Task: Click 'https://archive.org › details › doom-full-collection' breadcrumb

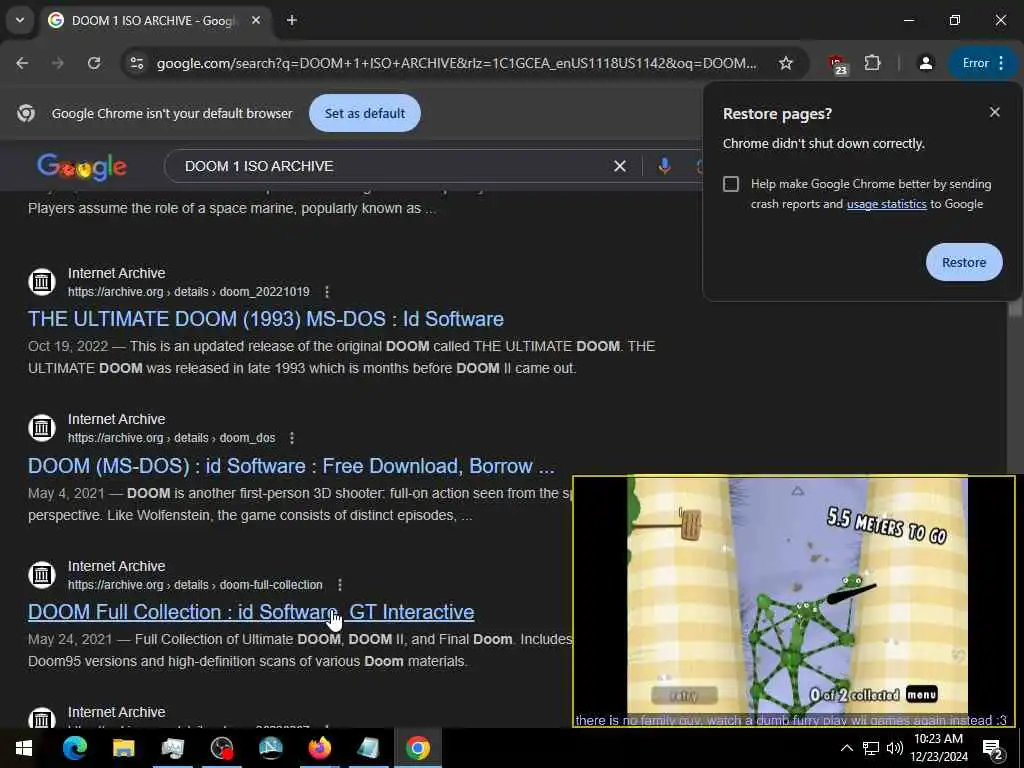Action: pyautogui.click(x=195, y=584)
